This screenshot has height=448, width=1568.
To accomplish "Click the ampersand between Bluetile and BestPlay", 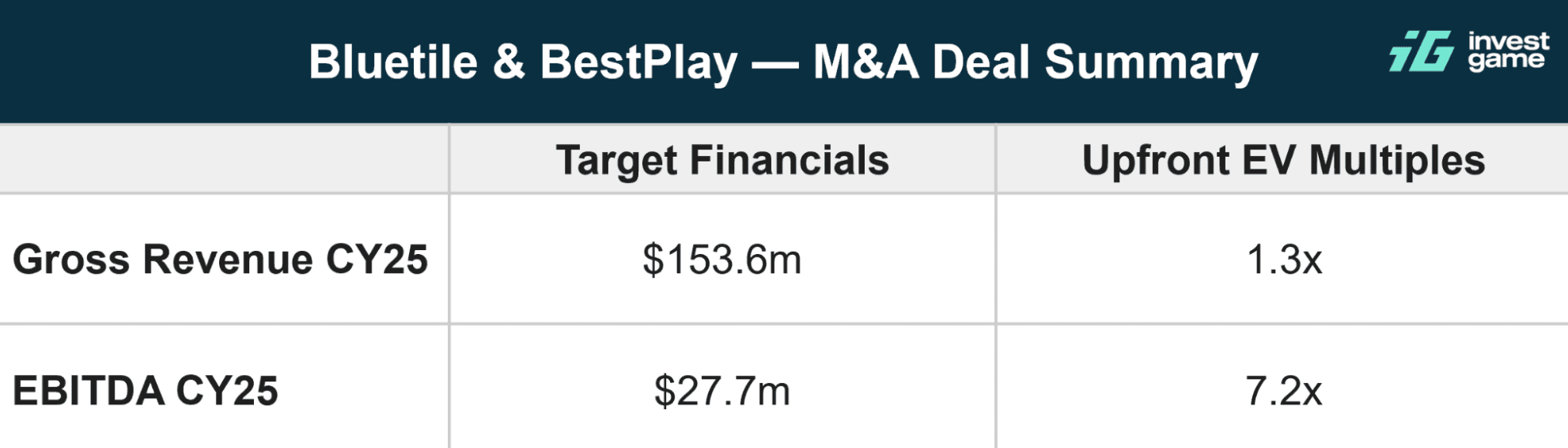I will (509, 62).
